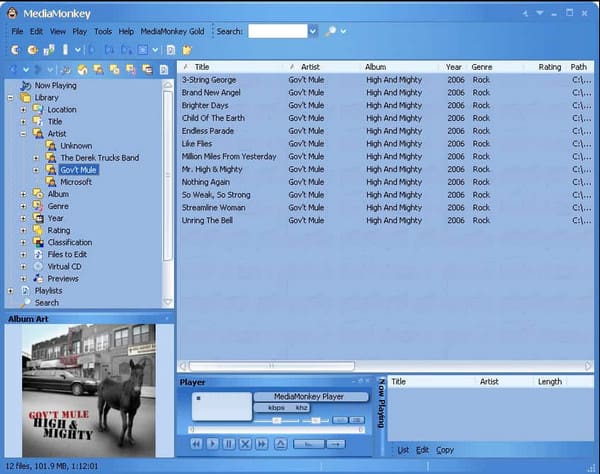The image size is (600, 474).
Task: Open the Search box history dropdown
Action: point(313,31)
